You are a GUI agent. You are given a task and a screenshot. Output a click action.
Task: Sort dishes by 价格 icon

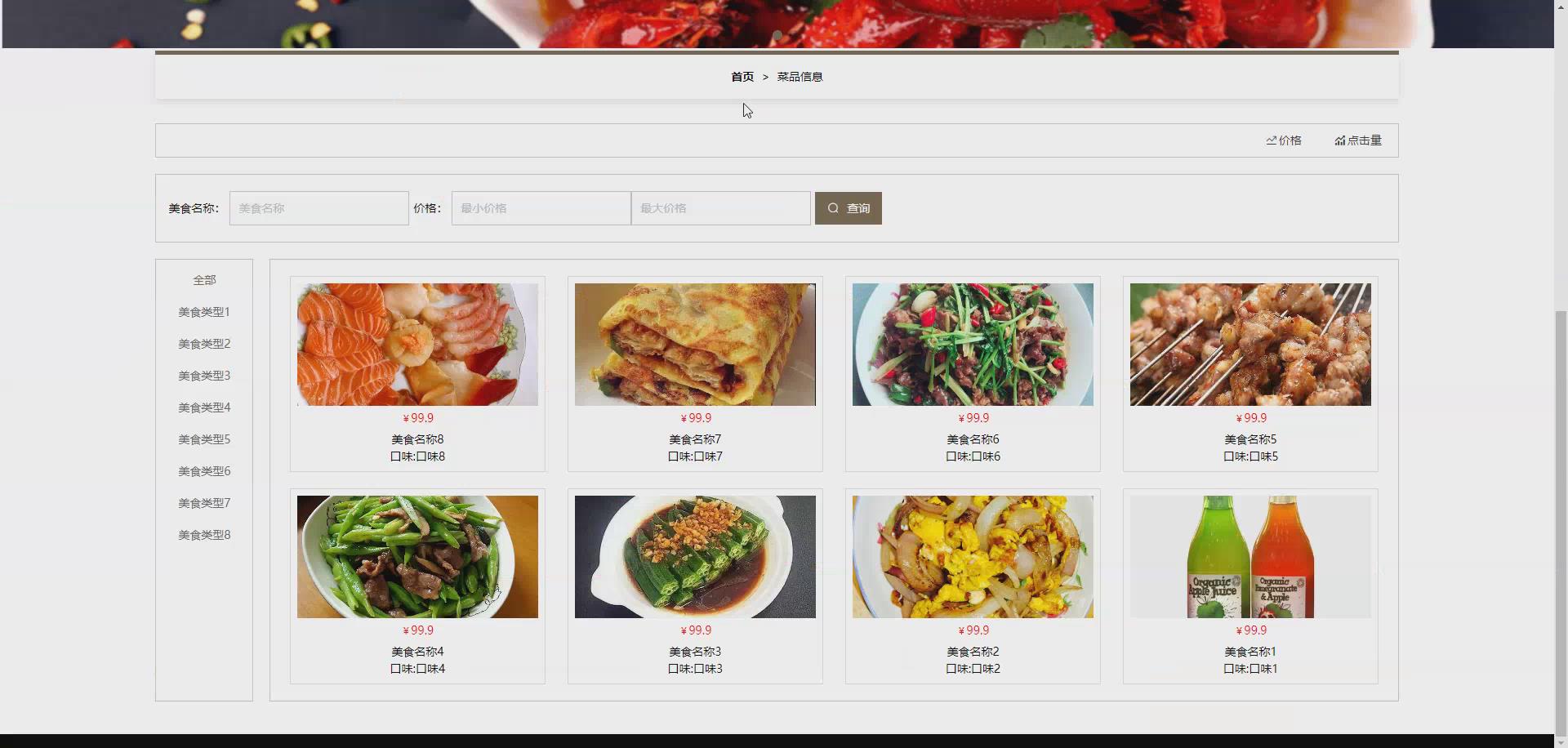(1272, 140)
